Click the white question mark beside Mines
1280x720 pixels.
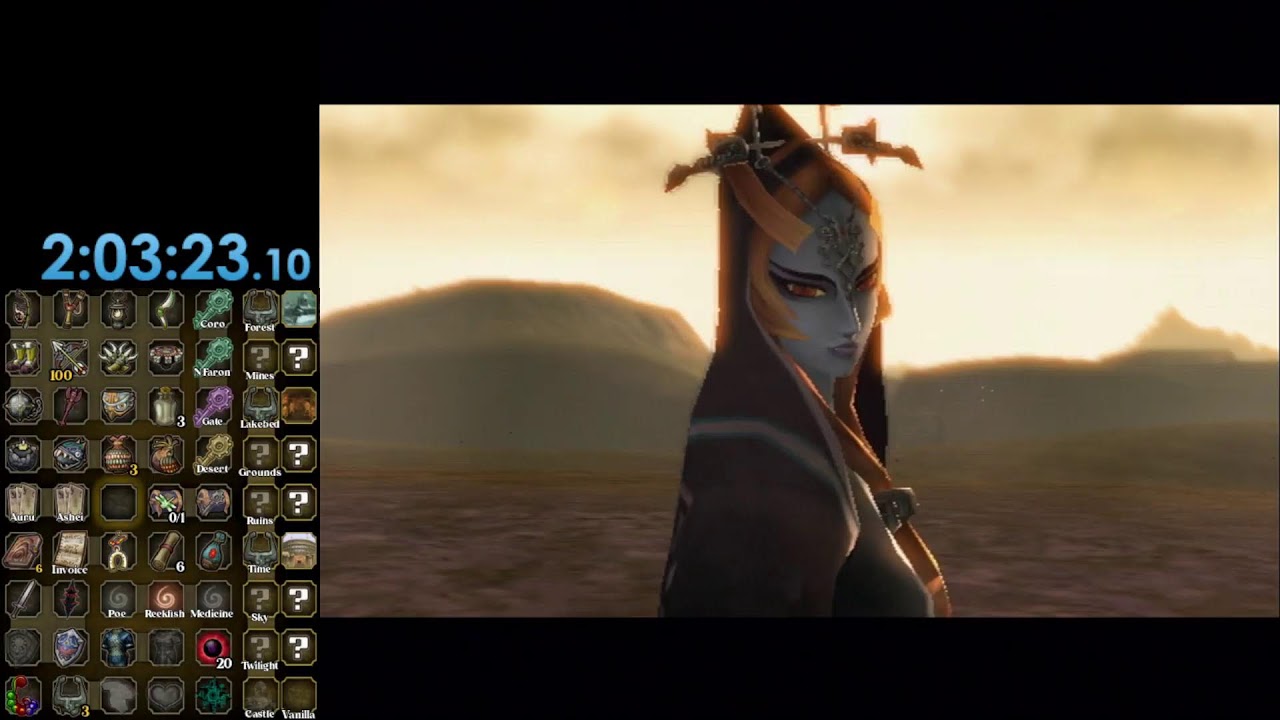tap(298, 357)
